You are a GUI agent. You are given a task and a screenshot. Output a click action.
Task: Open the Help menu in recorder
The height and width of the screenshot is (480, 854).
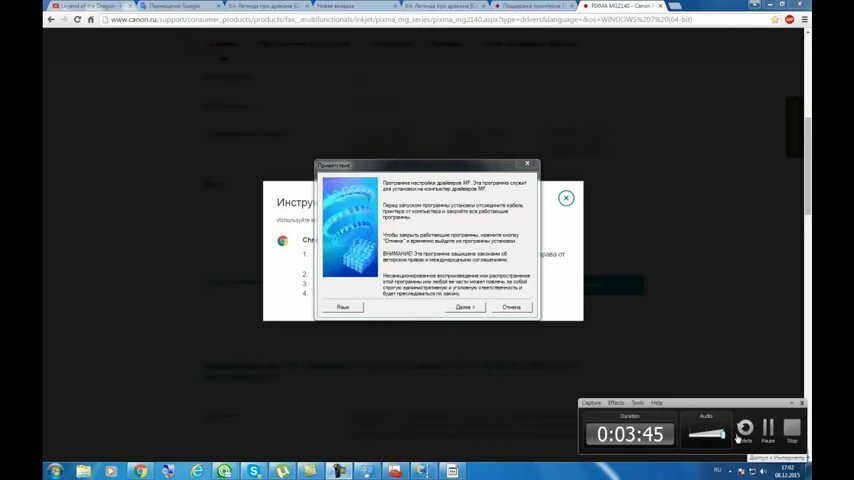[x=657, y=403]
